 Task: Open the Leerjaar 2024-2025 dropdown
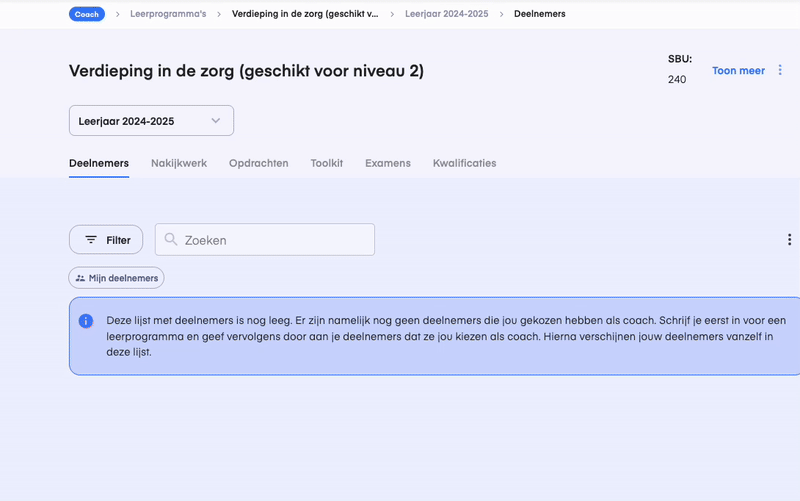click(152, 121)
